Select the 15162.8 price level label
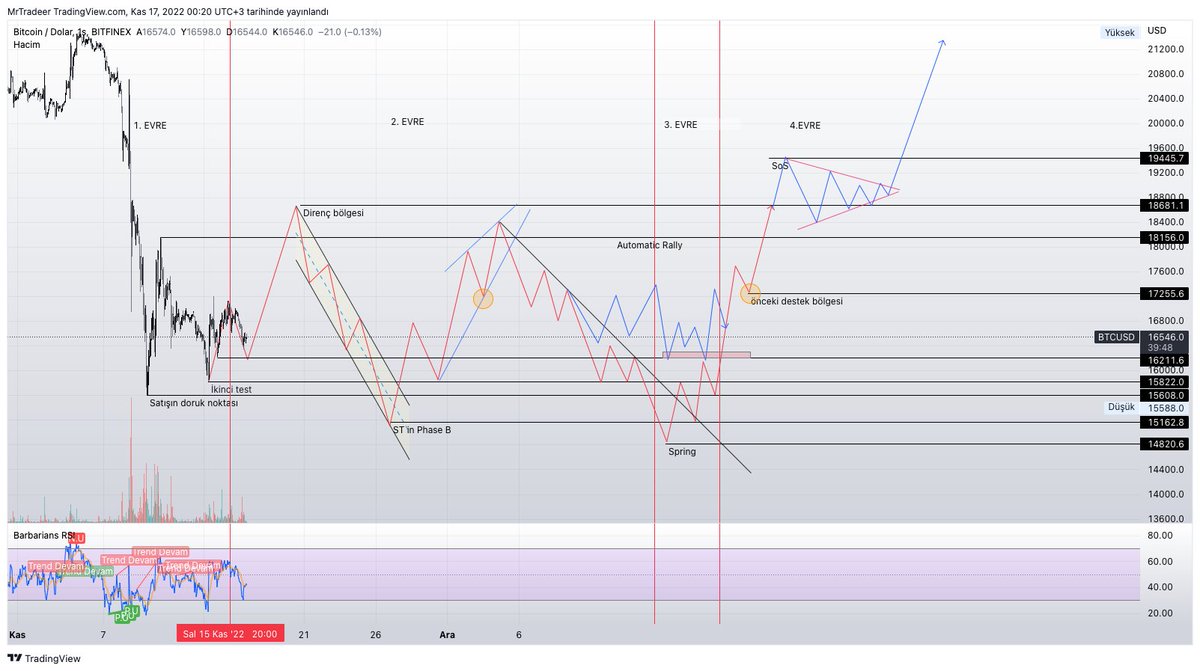This screenshot has width=1200, height=671. tap(1166, 423)
